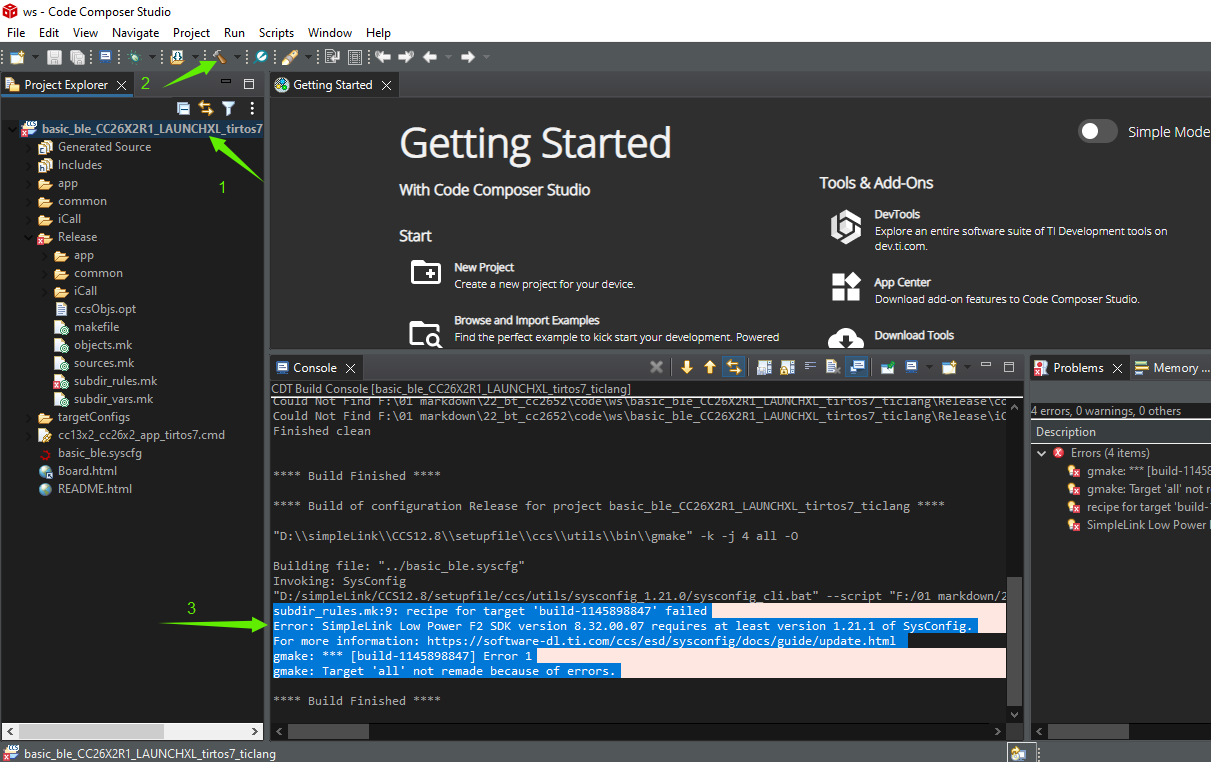Image resolution: width=1211 pixels, height=762 pixels.
Task: Click the Pin Console icon
Action: (887, 367)
